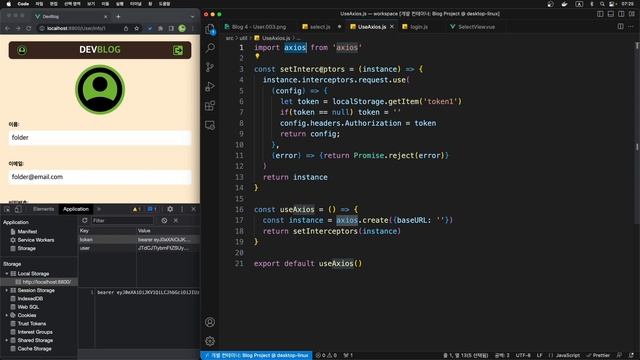
Task: Open Spotlight search in menu bar
Action: (602, 4)
